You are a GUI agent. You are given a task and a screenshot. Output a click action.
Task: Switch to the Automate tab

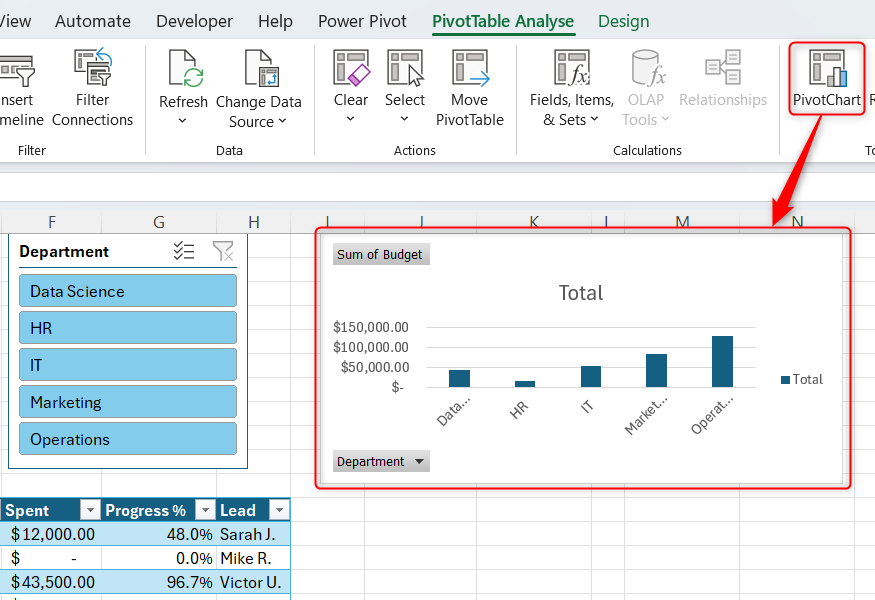tap(93, 21)
